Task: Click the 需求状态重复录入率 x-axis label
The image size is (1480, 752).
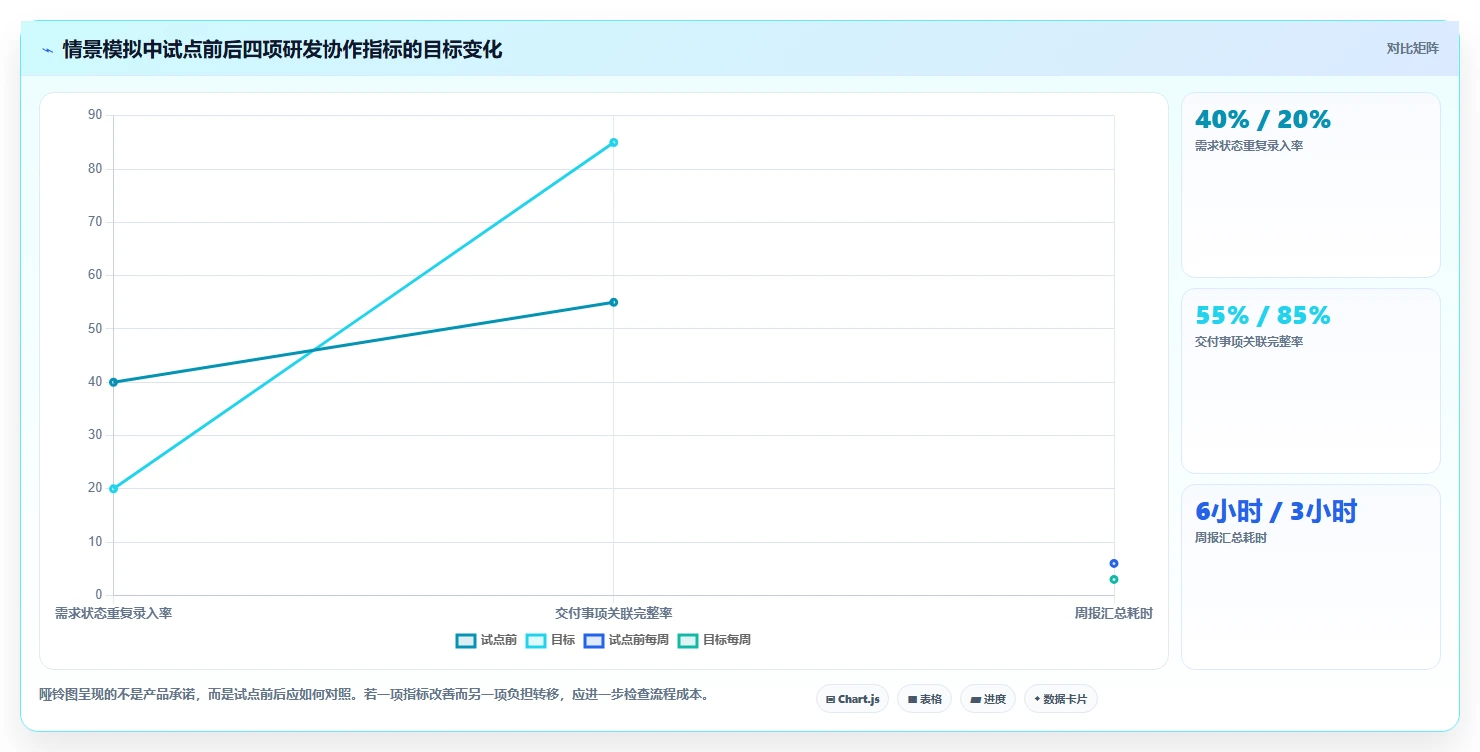Action: tap(113, 613)
